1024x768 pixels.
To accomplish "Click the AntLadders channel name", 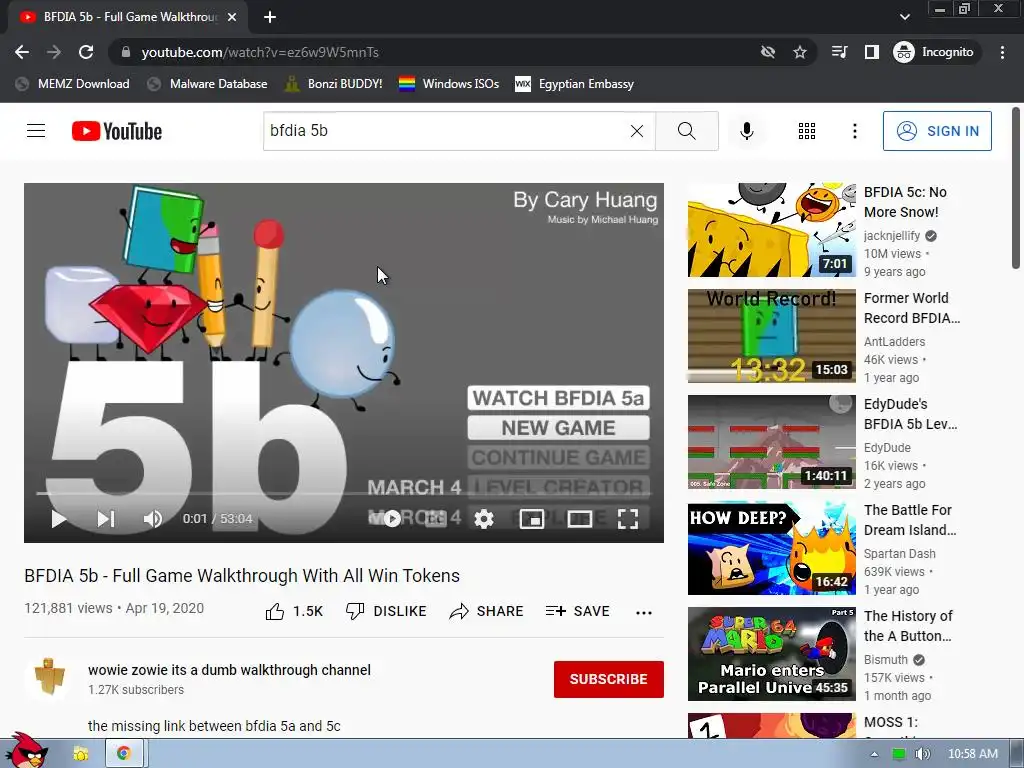I will [x=894, y=342].
